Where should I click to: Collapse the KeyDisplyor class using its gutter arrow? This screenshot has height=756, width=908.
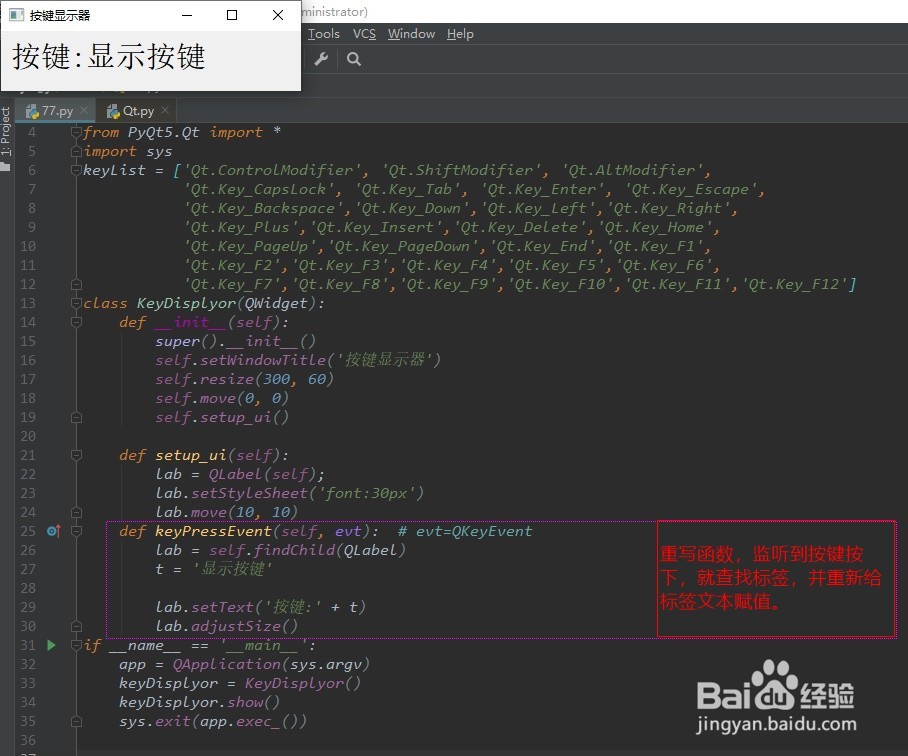point(76,302)
